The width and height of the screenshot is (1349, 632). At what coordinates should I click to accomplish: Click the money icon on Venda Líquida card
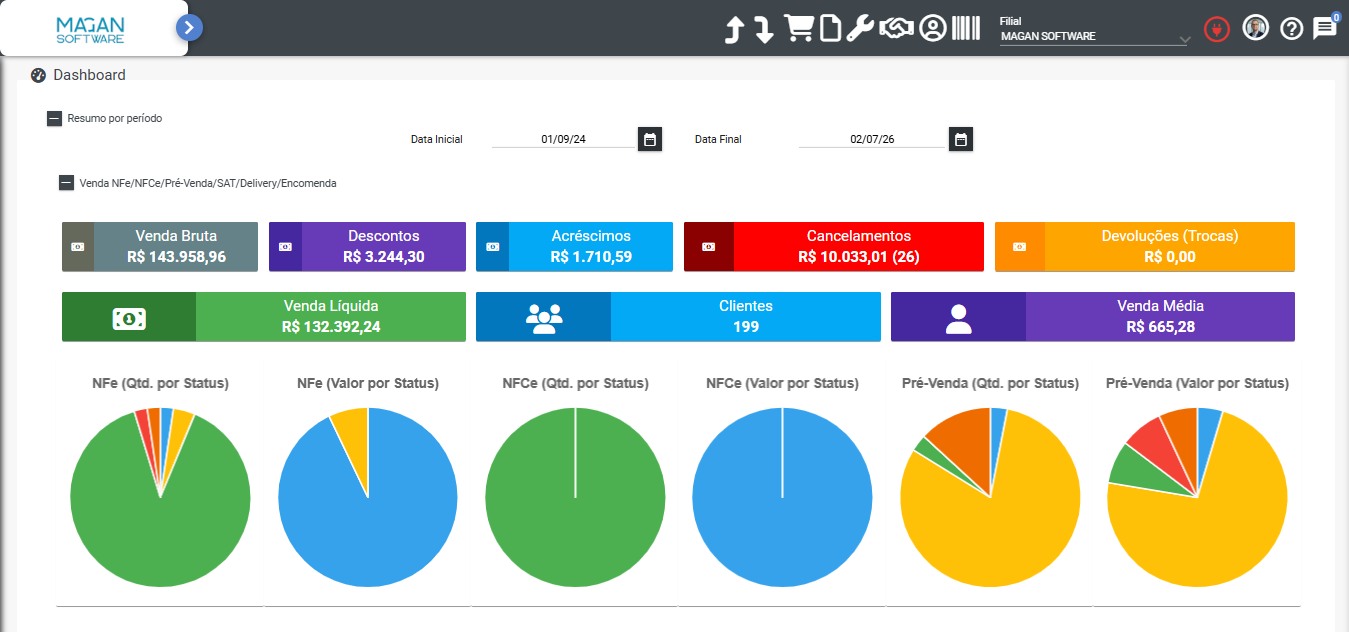coord(129,318)
